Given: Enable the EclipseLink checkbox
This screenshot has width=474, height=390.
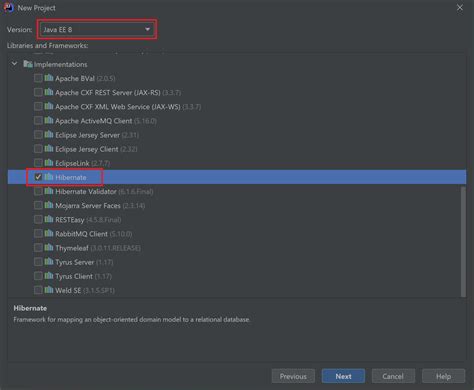Looking at the screenshot, I should point(38,163).
